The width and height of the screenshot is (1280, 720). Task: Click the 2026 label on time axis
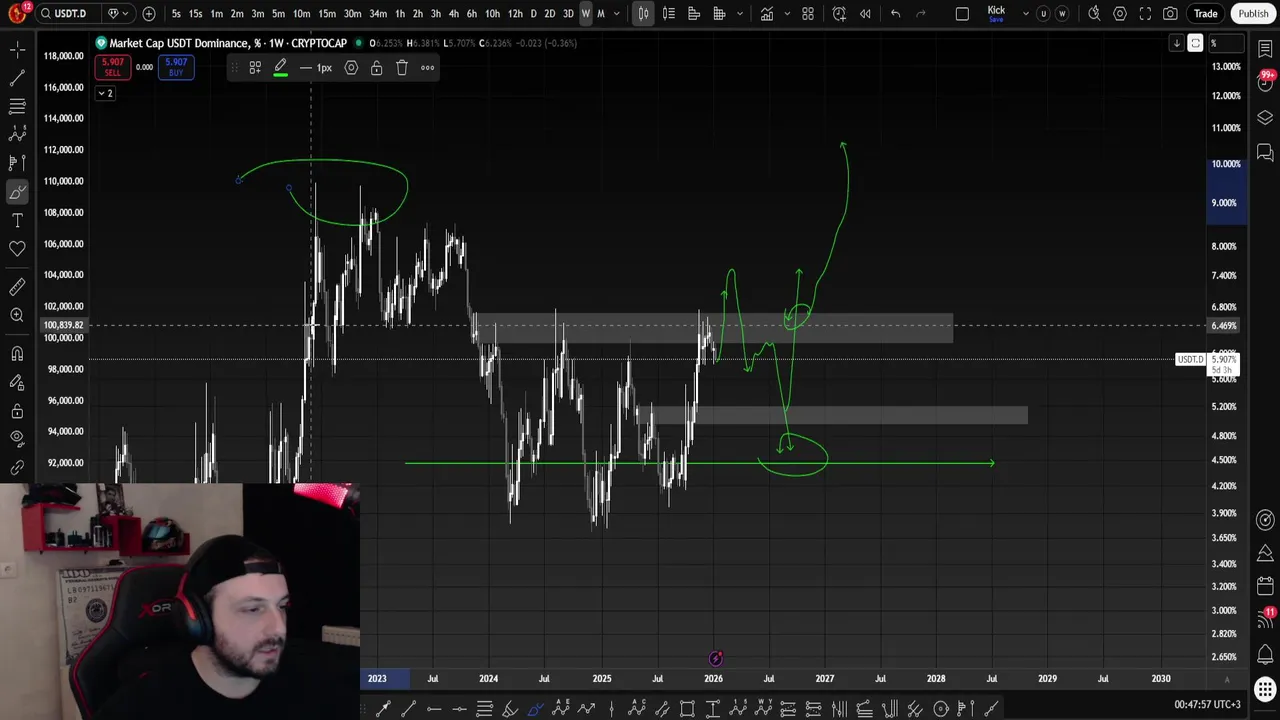(x=713, y=678)
